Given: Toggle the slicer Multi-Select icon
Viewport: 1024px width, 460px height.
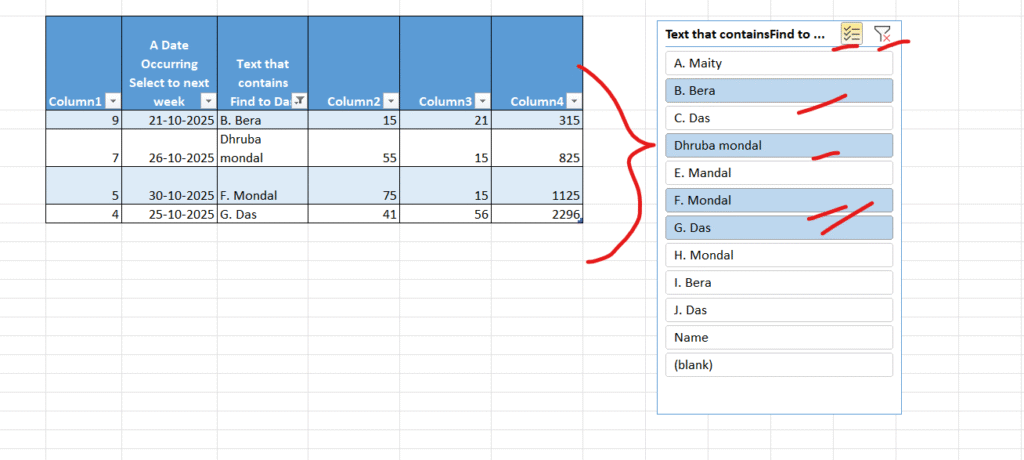Looking at the screenshot, I should tap(852, 34).
